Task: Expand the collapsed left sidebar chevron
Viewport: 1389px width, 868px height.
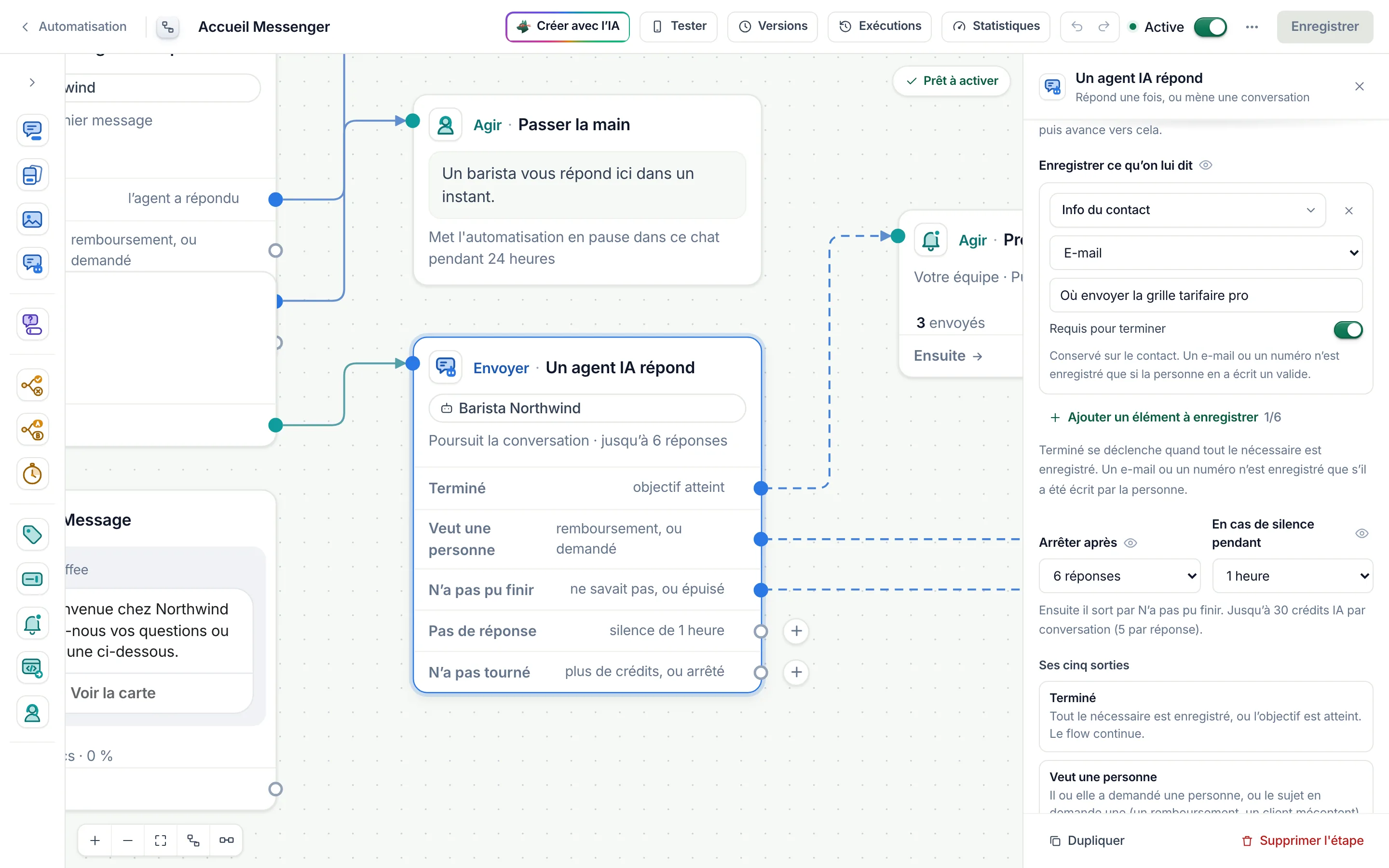Action: coord(32,82)
